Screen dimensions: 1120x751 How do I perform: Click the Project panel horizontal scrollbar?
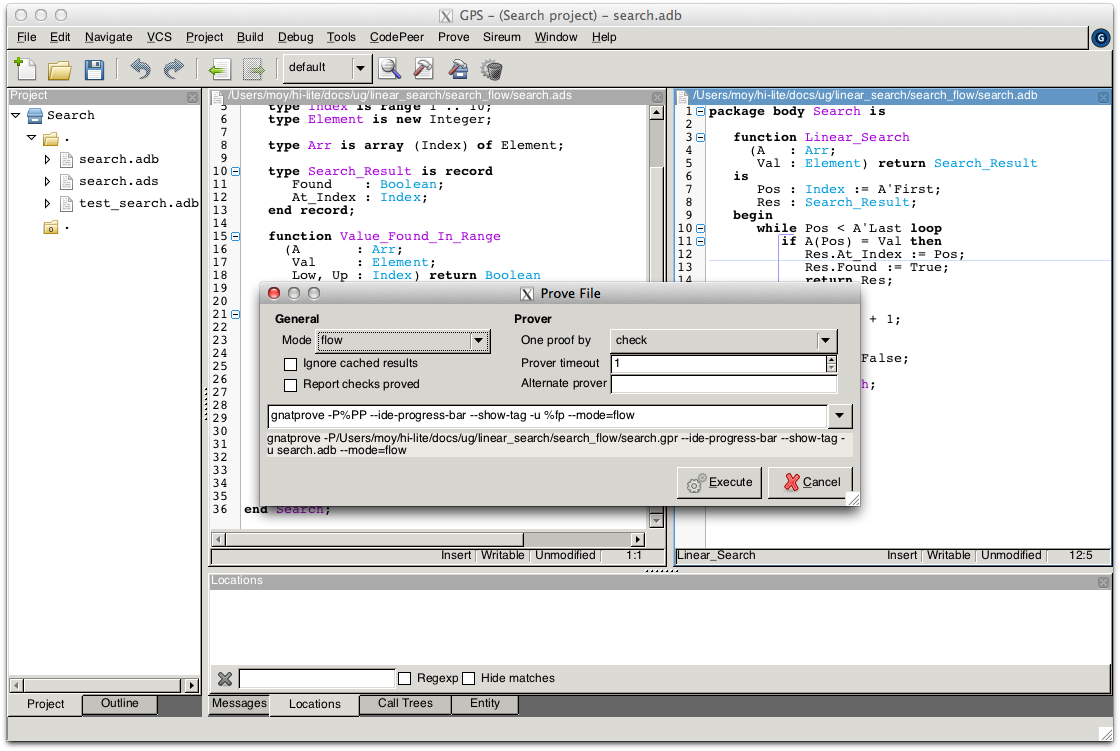coord(104,685)
